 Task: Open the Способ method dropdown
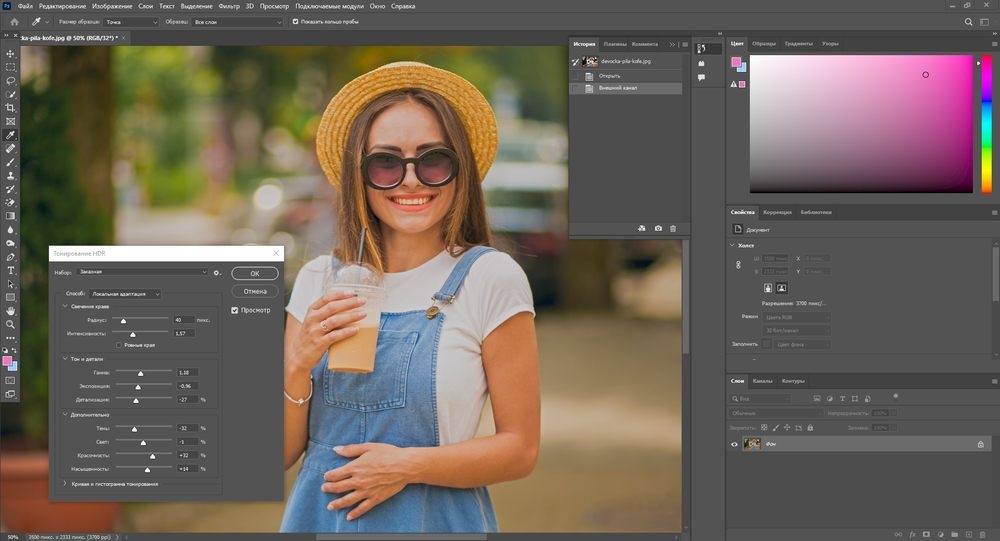tap(125, 294)
